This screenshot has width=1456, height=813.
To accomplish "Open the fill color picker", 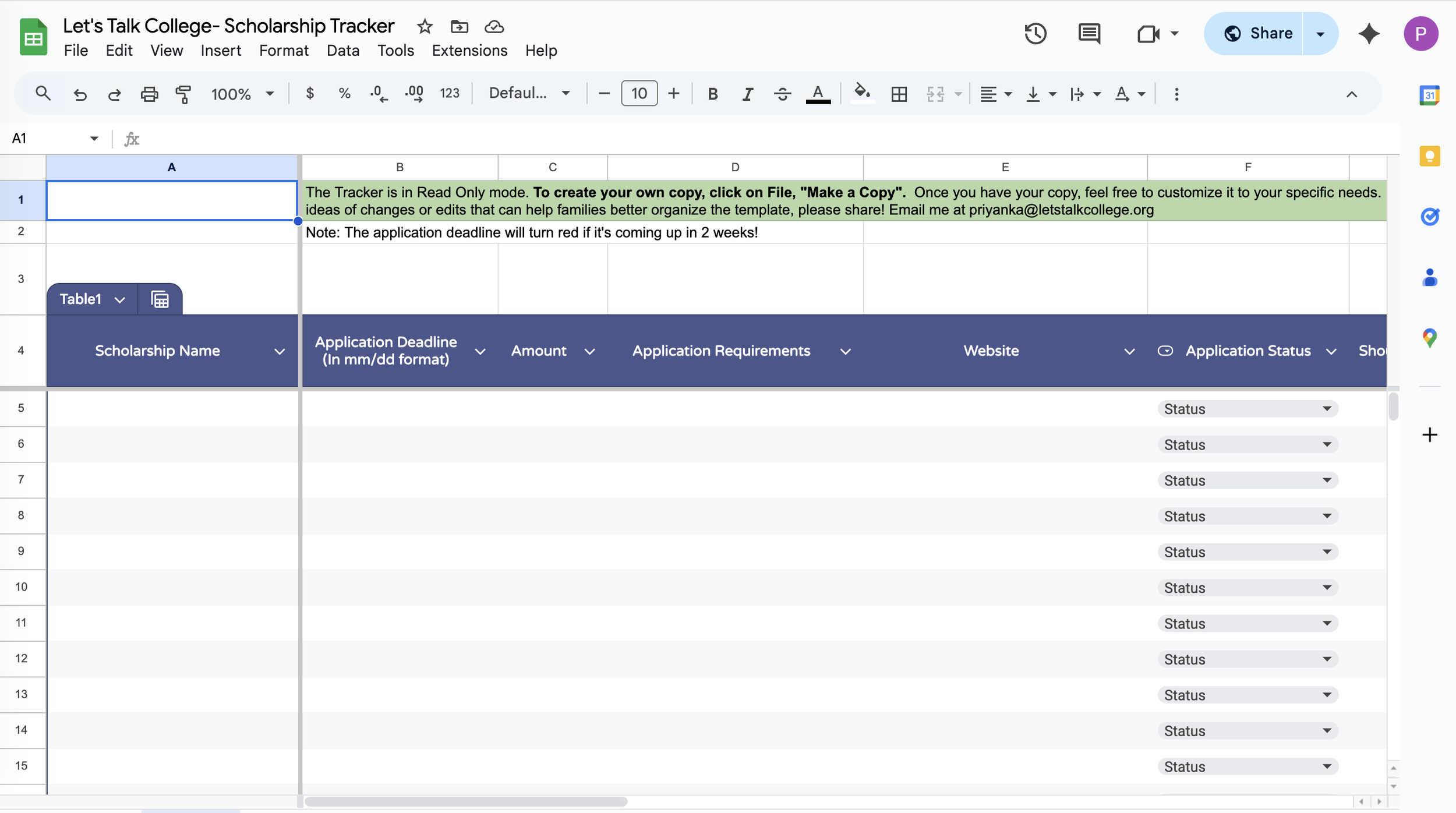I will click(861, 94).
